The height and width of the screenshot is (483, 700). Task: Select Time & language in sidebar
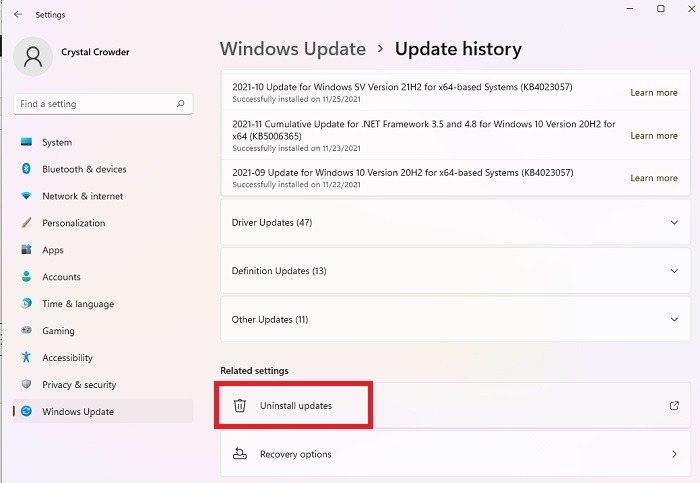(103, 304)
